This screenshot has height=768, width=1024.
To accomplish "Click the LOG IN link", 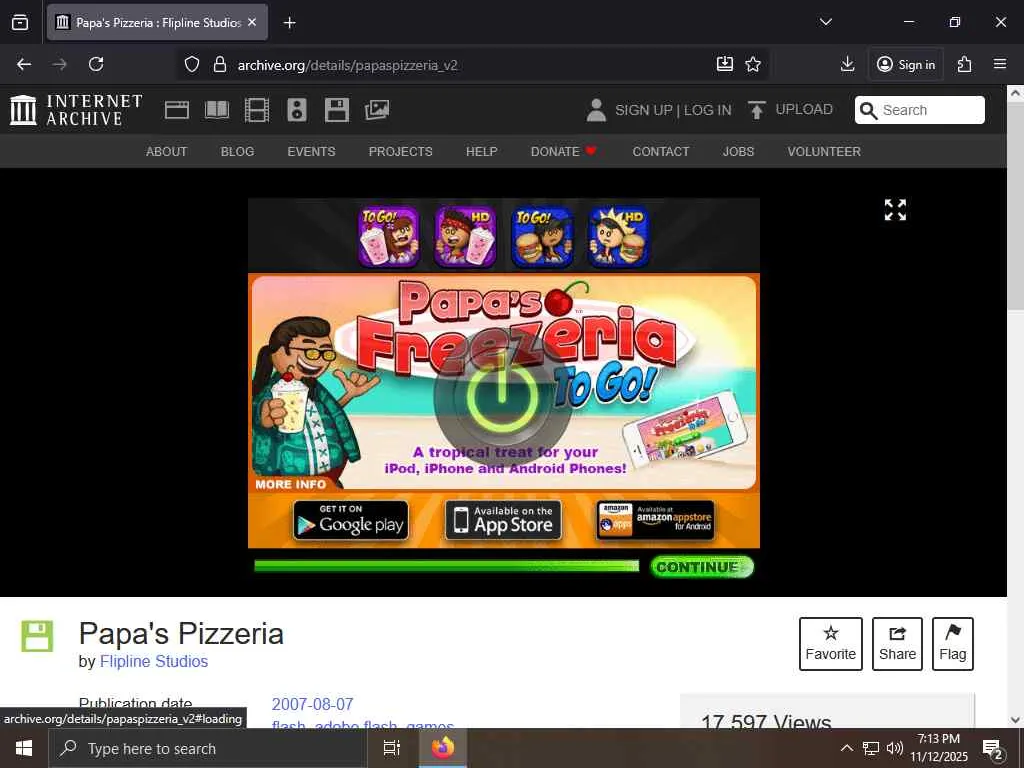I will pos(707,110).
